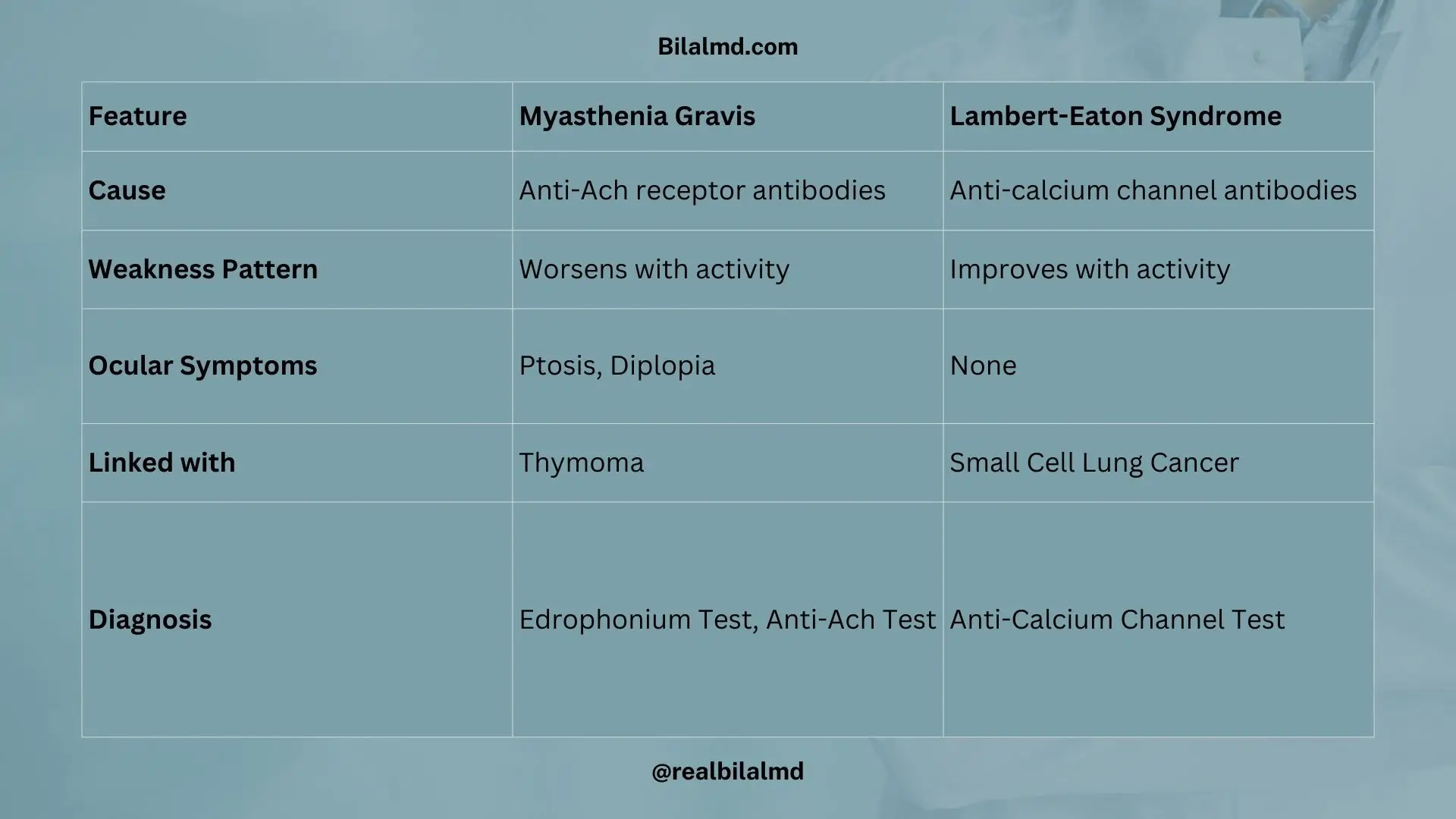Click the Anti-Calcium Channel Test cell
The image size is (1456, 819).
click(x=1117, y=620)
